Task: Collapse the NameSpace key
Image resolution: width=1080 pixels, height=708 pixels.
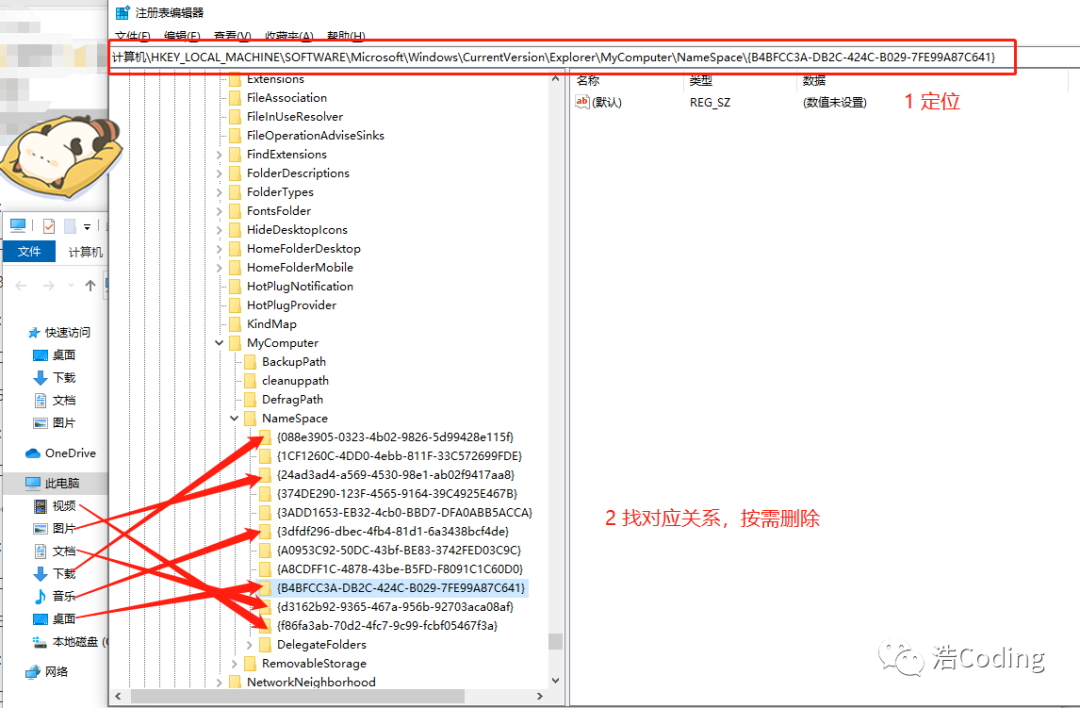Action: click(x=234, y=418)
